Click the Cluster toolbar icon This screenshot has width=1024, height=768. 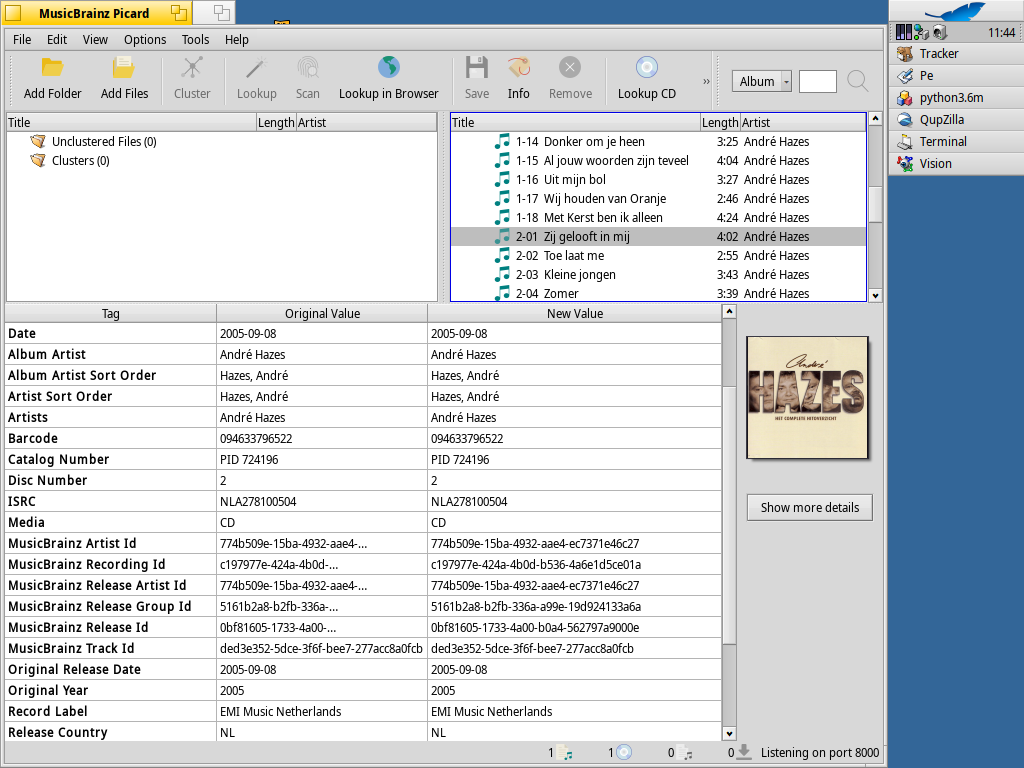pyautogui.click(x=192, y=68)
